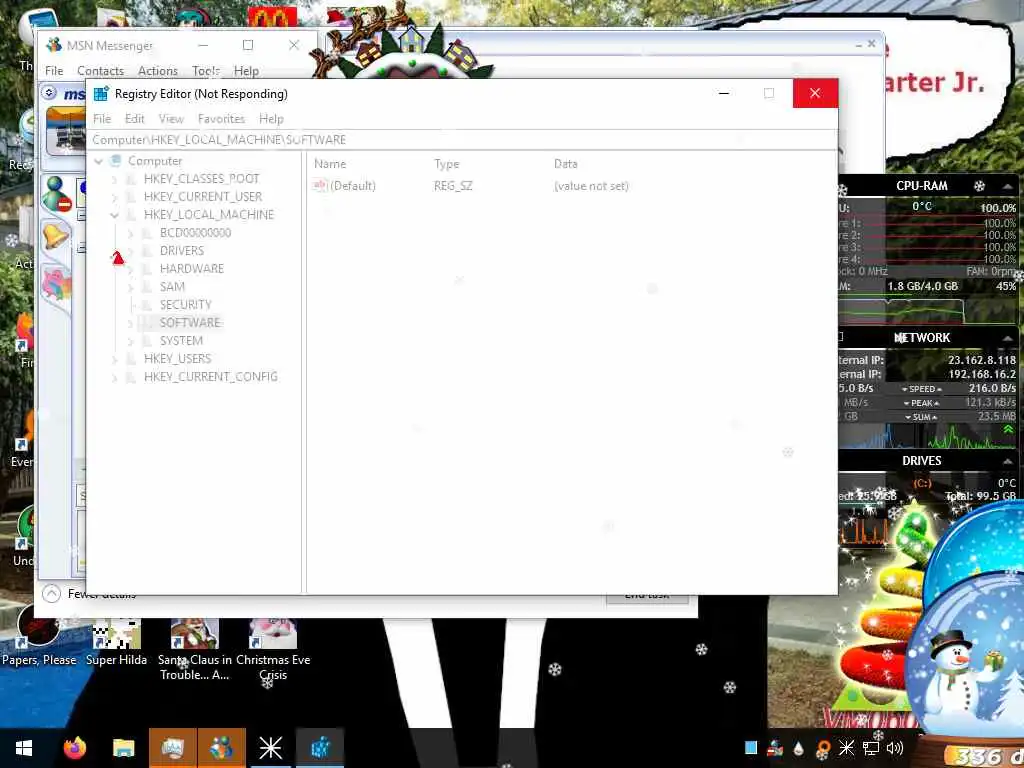Image resolution: width=1024 pixels, height=768 pixels.
Task: Click the SUM toggle in NETWORK gadget
Action: (x=921, y=417)
